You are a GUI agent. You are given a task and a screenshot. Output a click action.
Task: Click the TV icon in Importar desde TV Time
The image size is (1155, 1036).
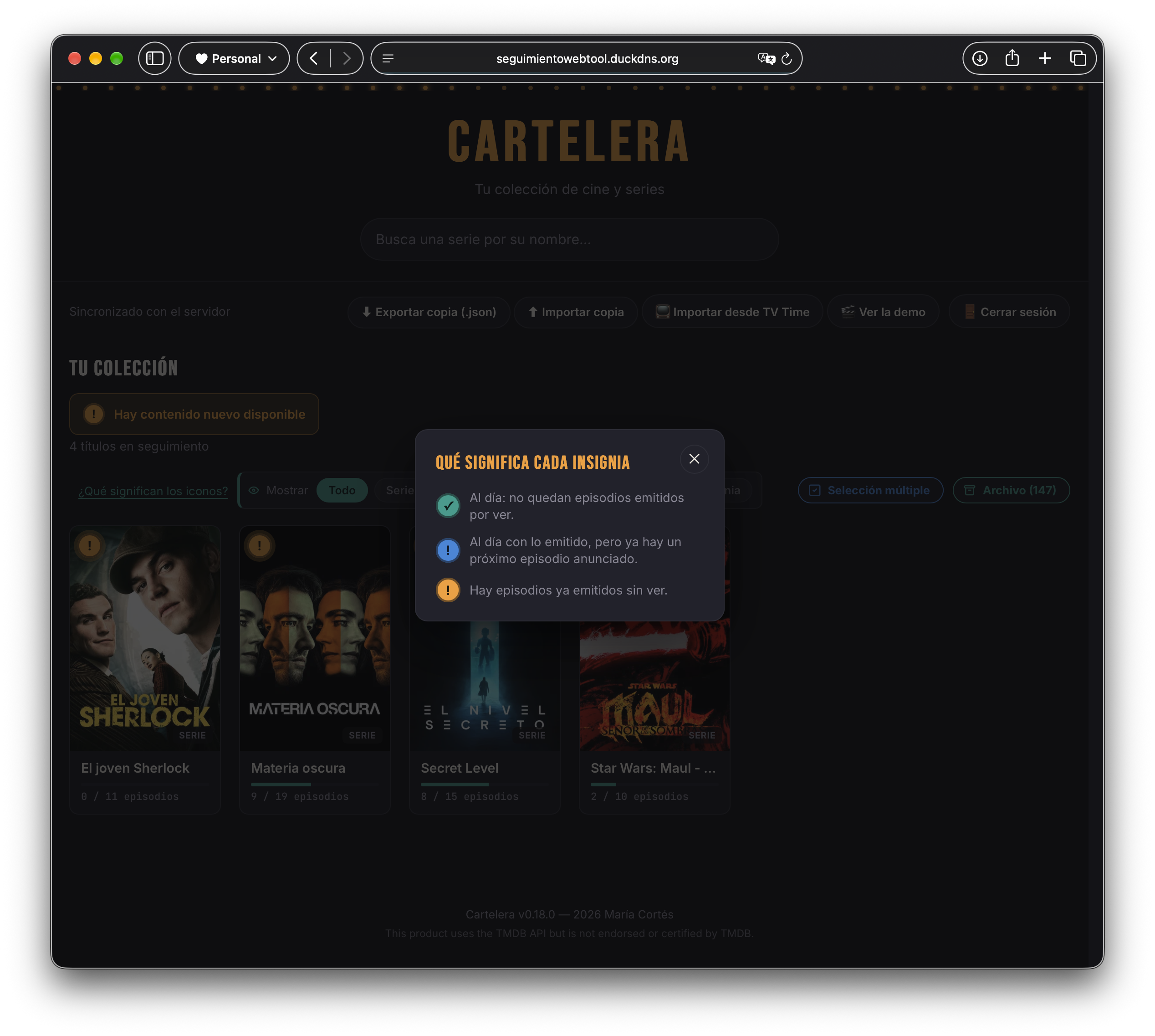point(662,311)
